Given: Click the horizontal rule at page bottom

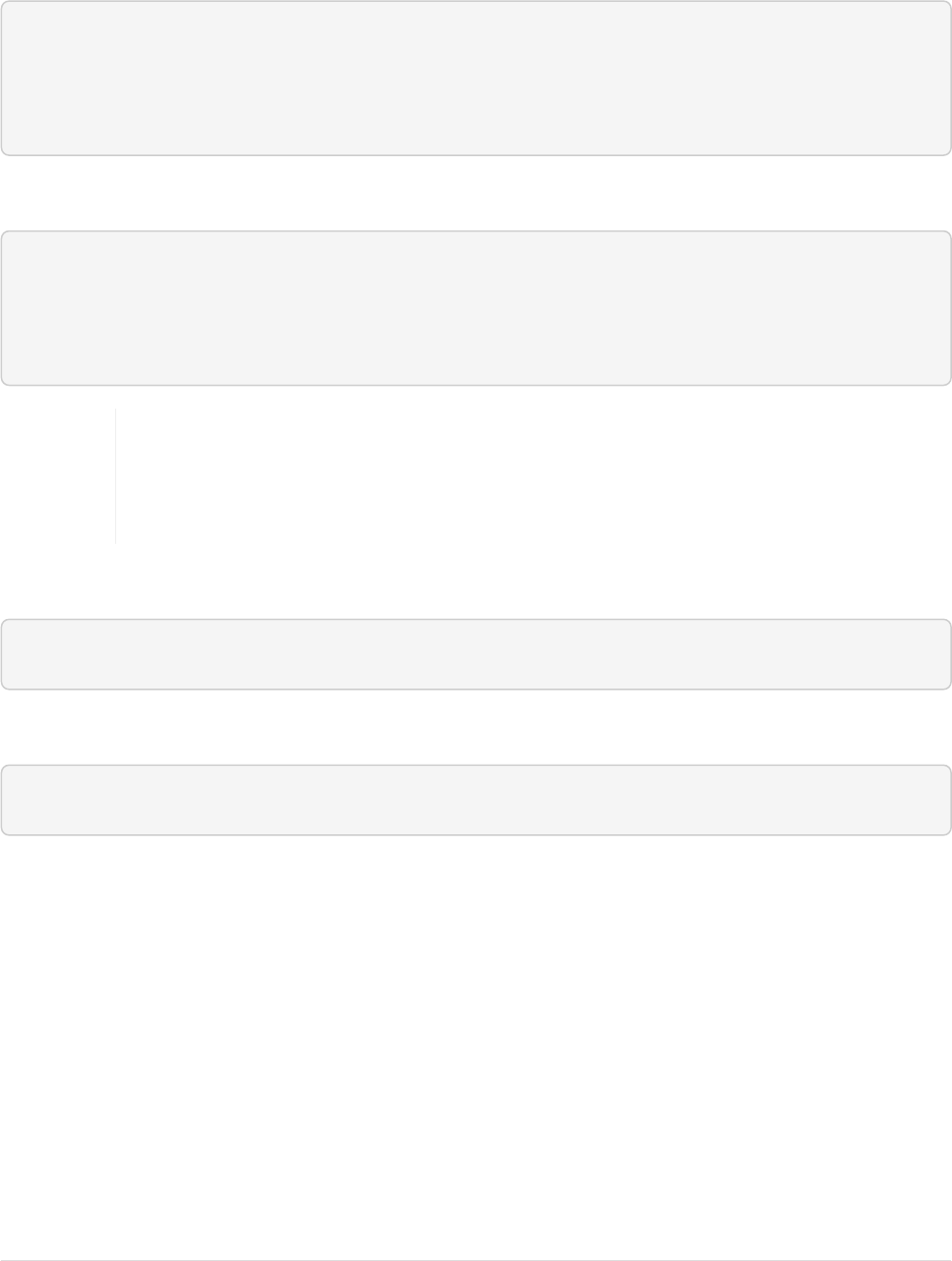Looking at the screenshot, I should pos(476,1260).
